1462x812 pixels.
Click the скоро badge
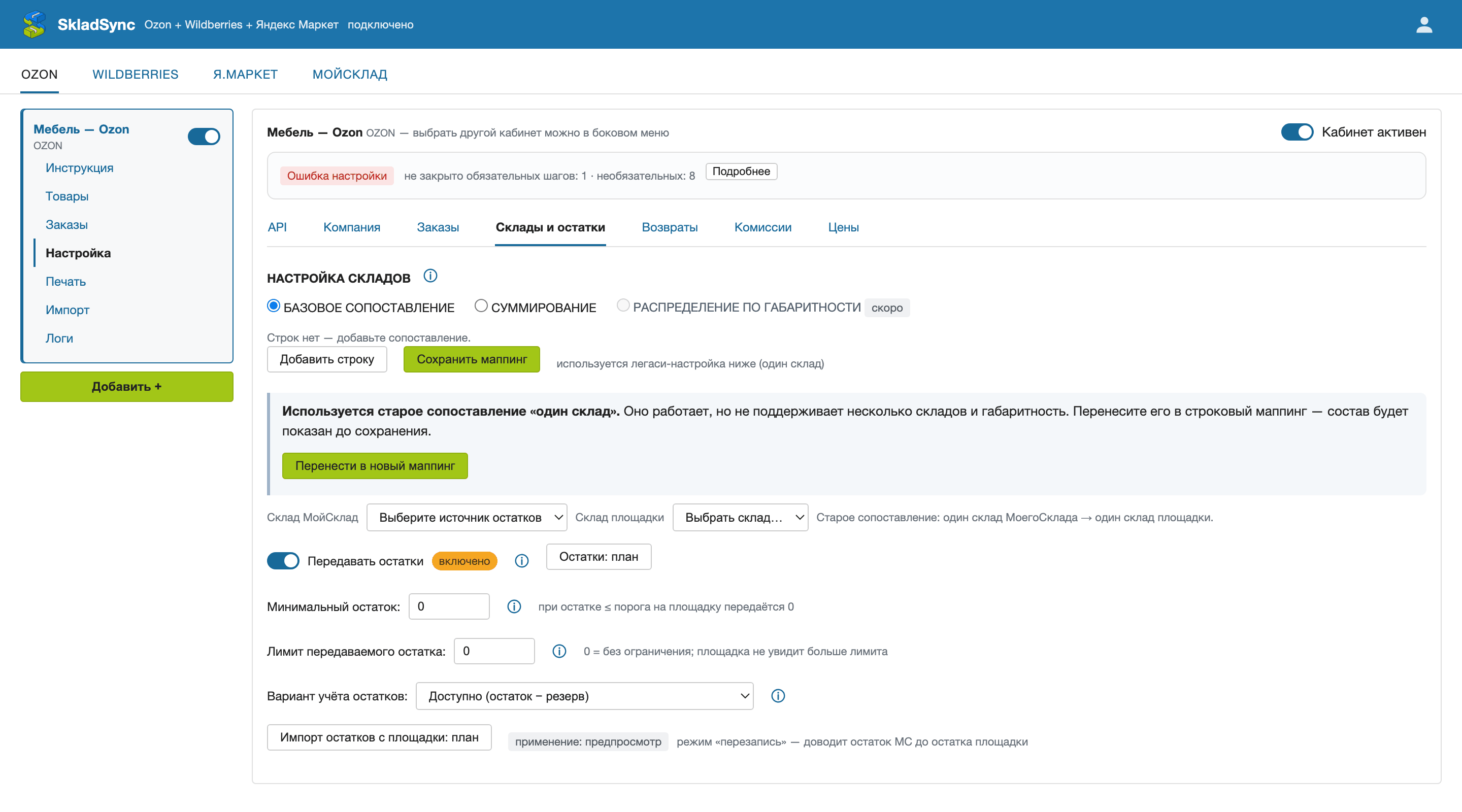(887, 308)
